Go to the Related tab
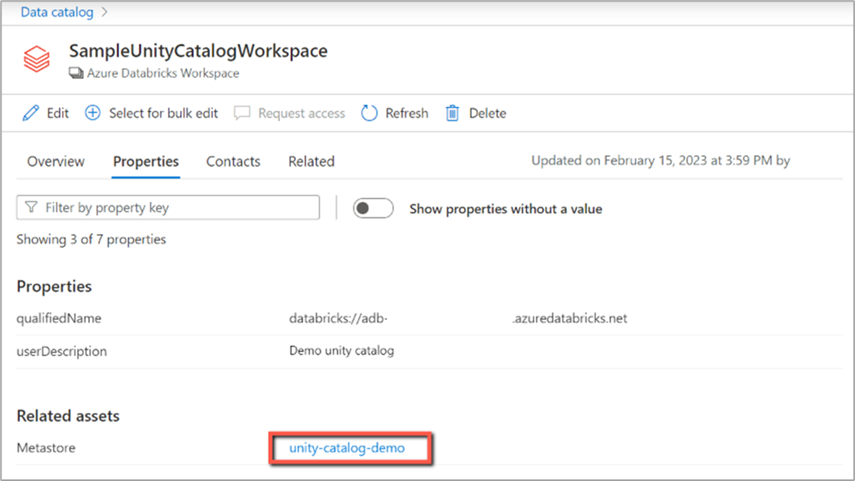The height and width of the screenshot is (481, 855). pyautogui.click(x=311, y=161)
